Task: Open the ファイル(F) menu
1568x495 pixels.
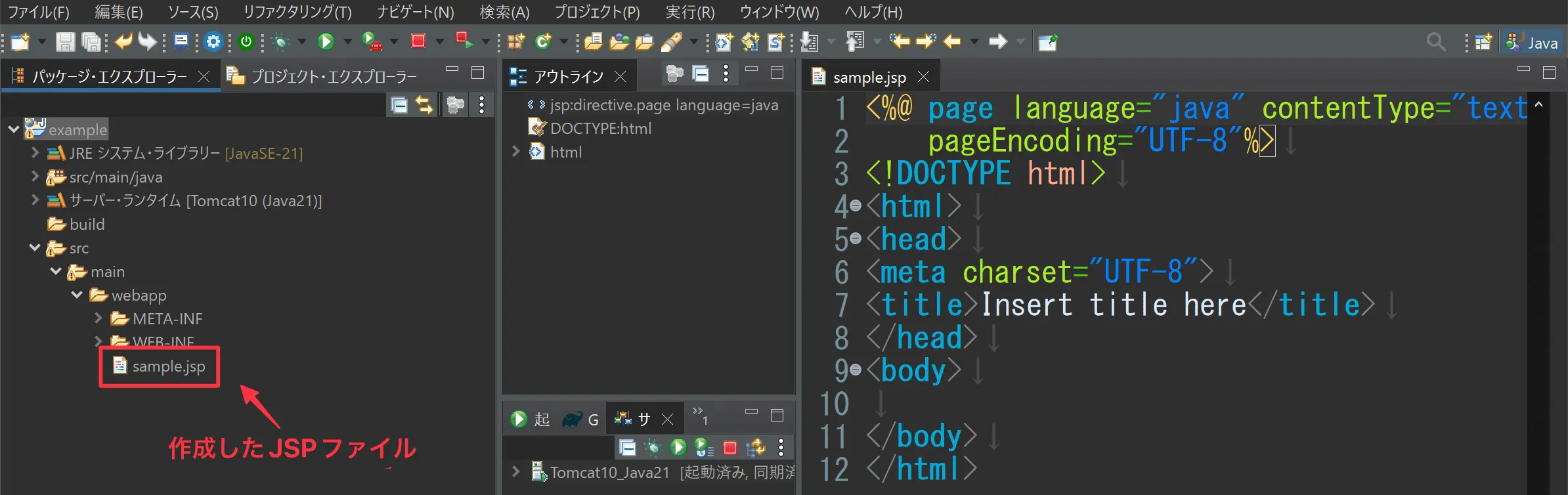Action: pos(38,12)
